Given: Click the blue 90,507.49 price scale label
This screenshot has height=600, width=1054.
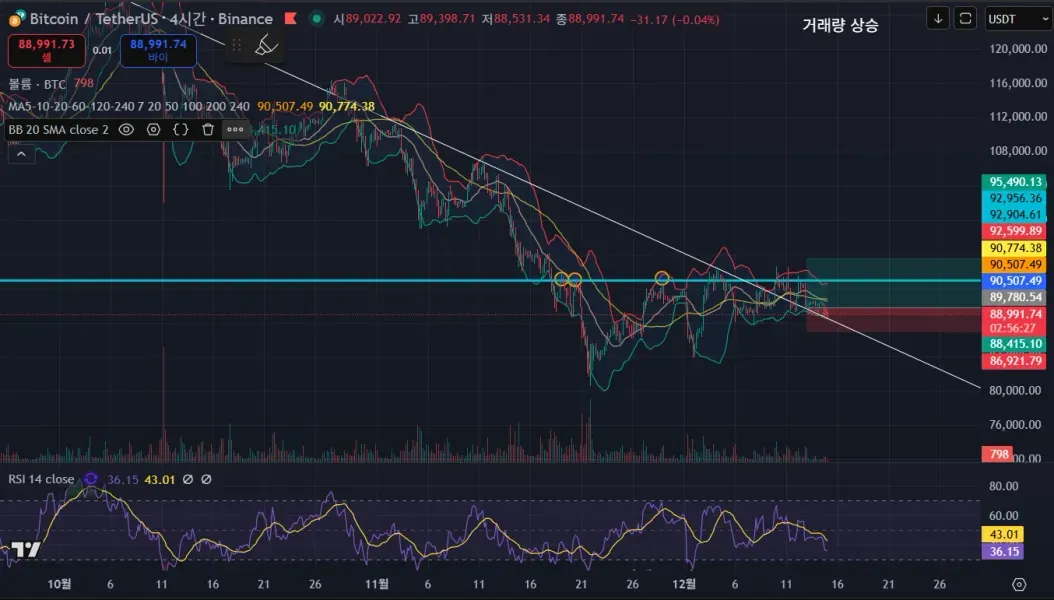Looking at the screenshot, I should point(1015,281).
